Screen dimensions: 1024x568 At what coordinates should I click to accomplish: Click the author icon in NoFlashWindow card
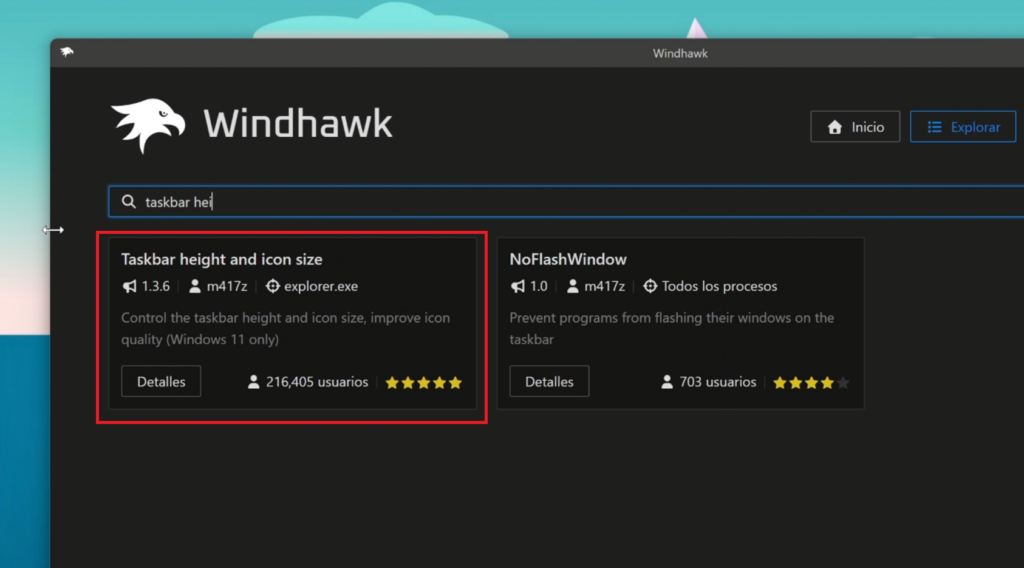click(573, 286)
